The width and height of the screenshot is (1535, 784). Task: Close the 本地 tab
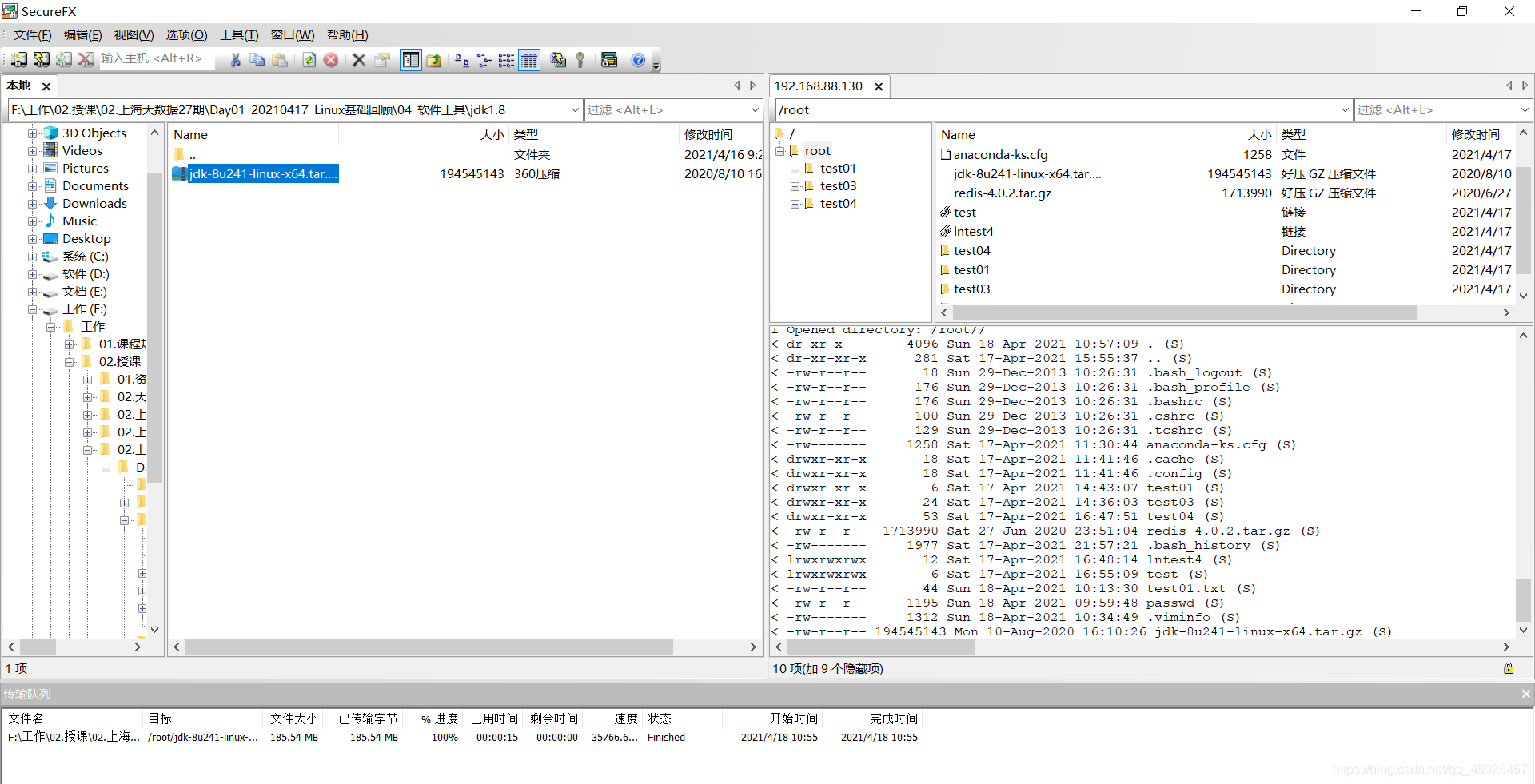(46, 86)
